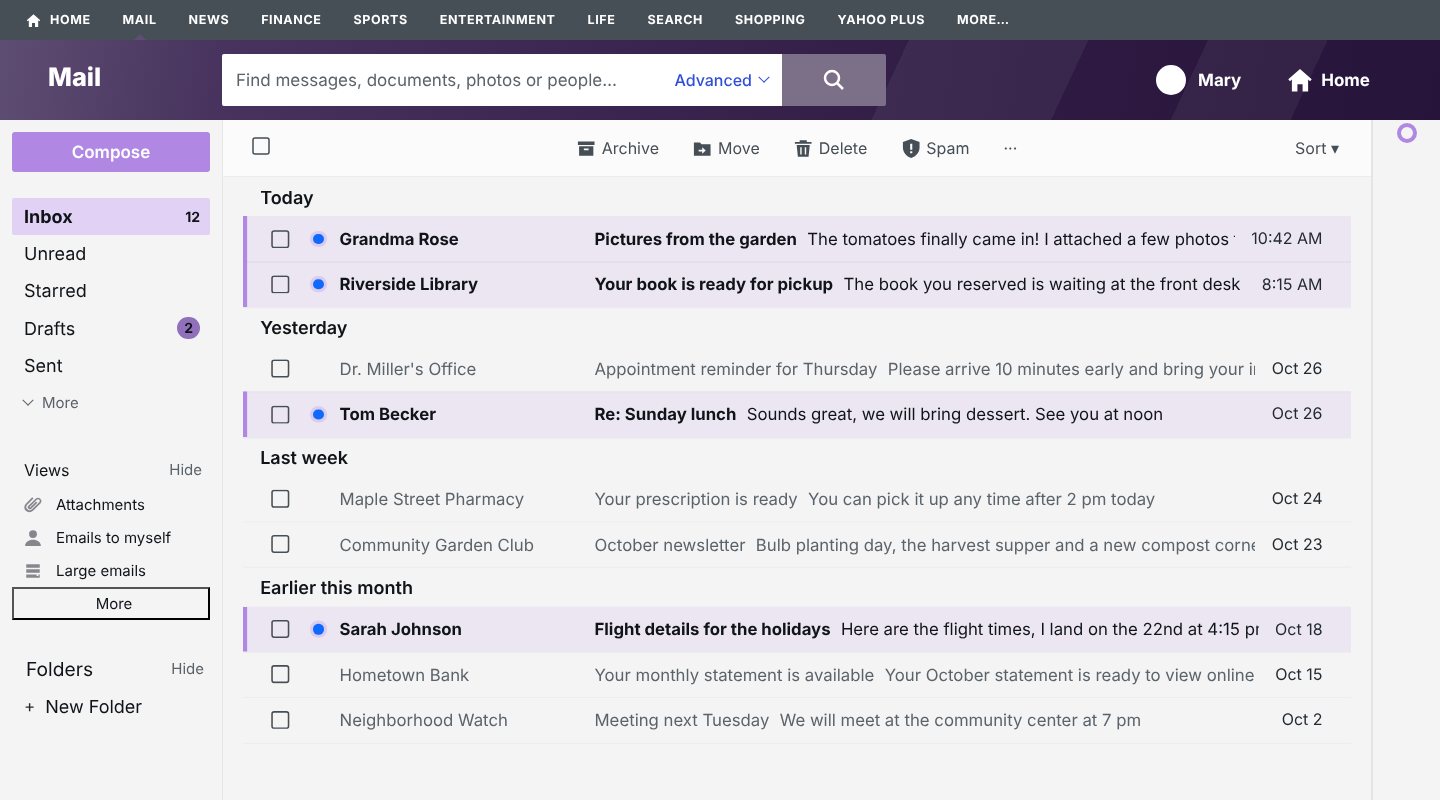
Task: Click the plus icon for New Folder
Action: [30, 707]
